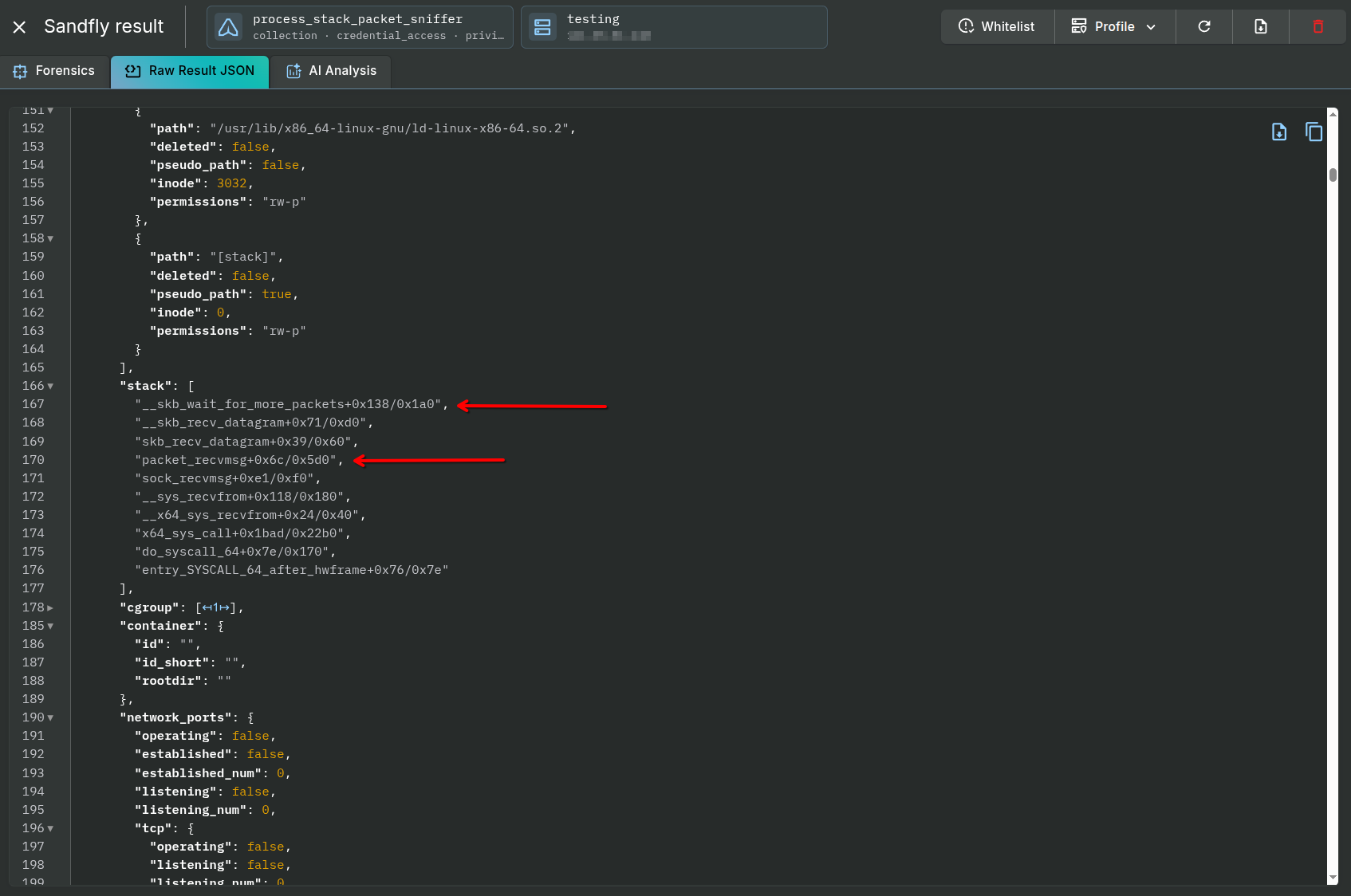This screenshot has height=896, width=1351.
Task: Click the "entry_SYSCALL_64_after_hwframe" stack line
Action: (292, 570)
